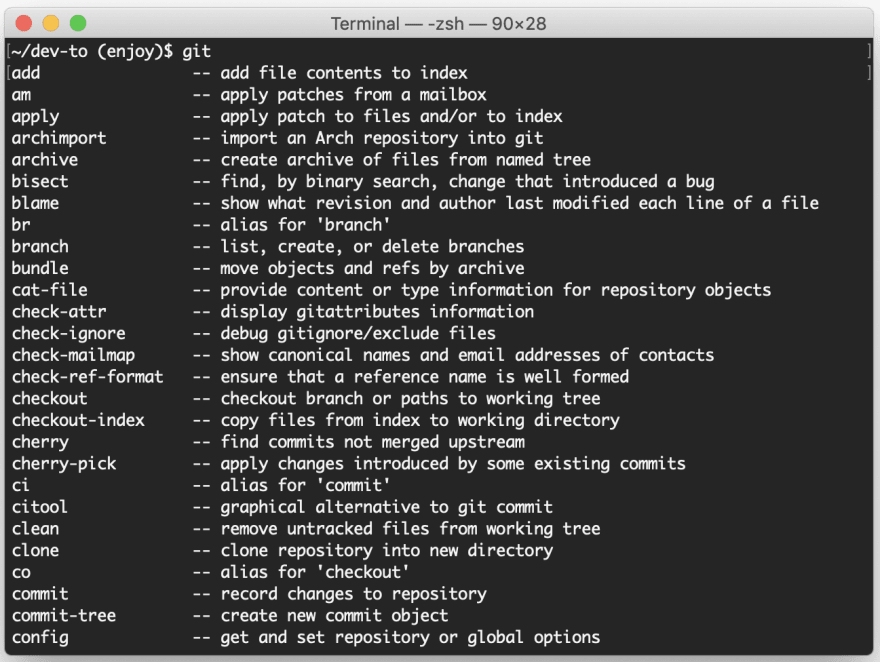Select the 'commit-tree' command entry
The width and height of the screenshot is (880, 662).
(64, 616)
